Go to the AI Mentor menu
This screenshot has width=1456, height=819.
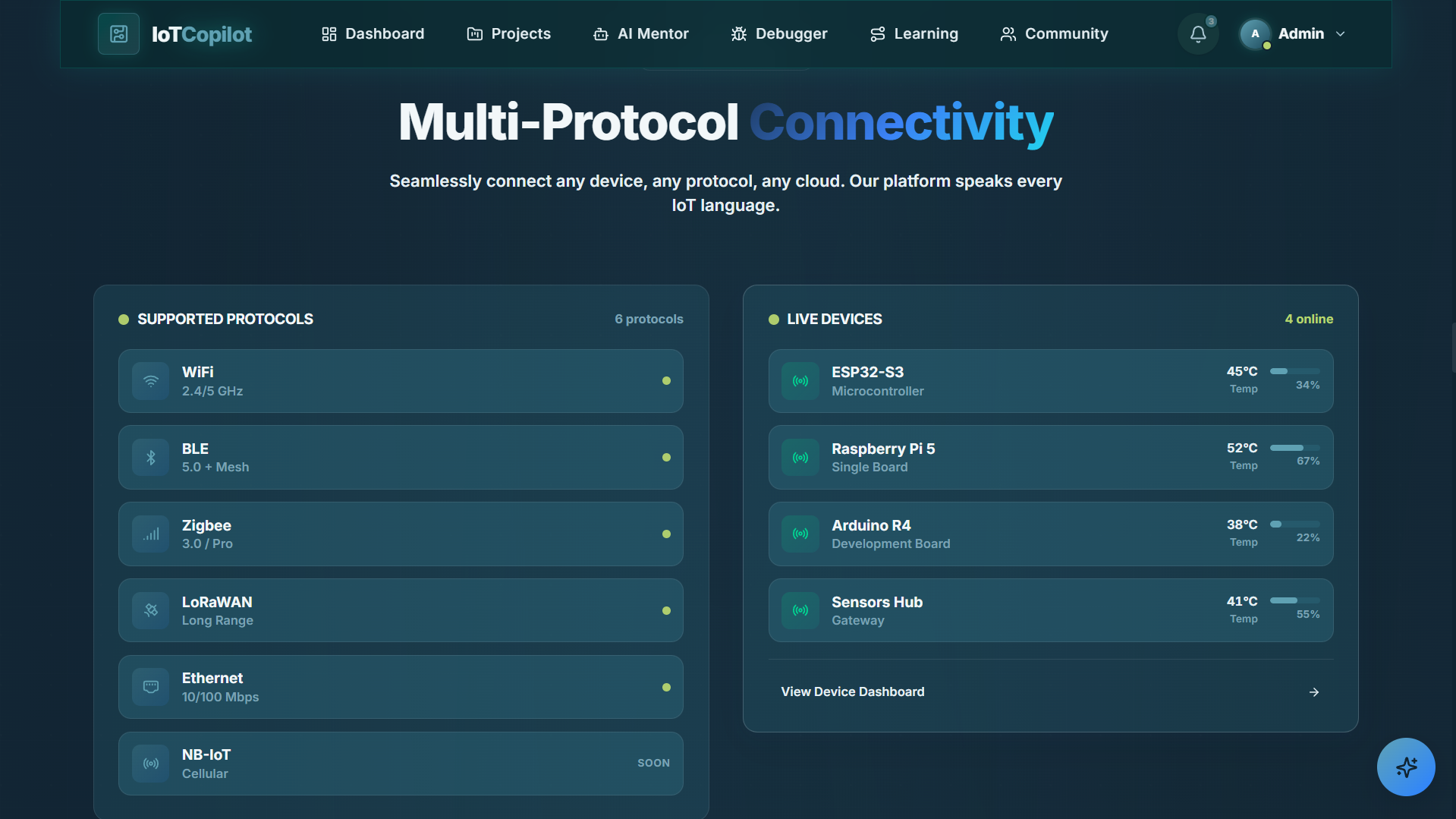pyautogui.click(x=641, y=34)
